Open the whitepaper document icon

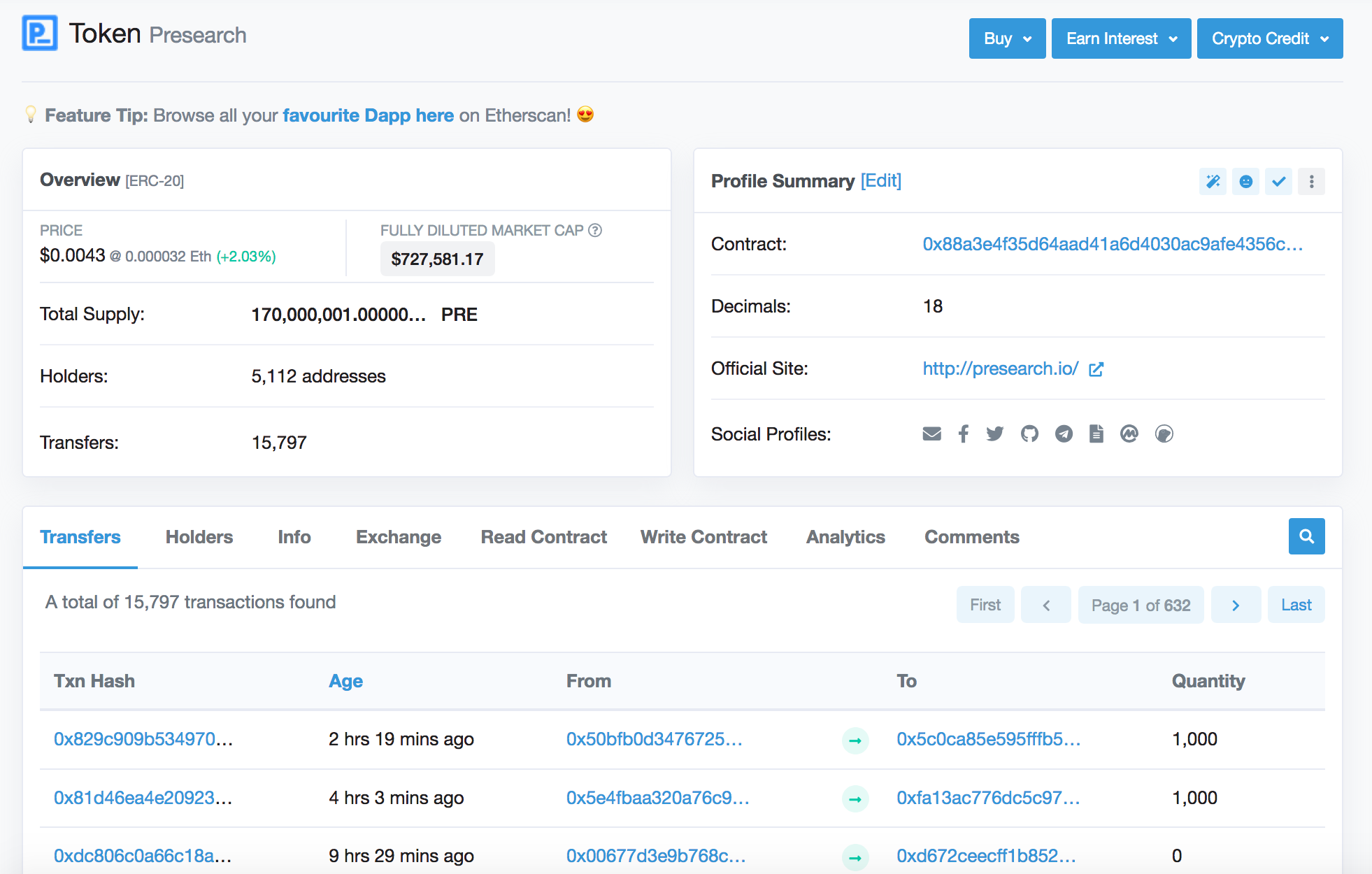(1096, 434)
